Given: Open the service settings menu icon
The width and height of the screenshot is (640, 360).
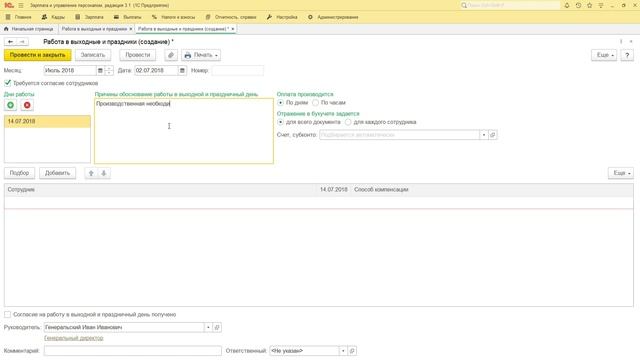Looking at the screenshot, I should (601, 5).
